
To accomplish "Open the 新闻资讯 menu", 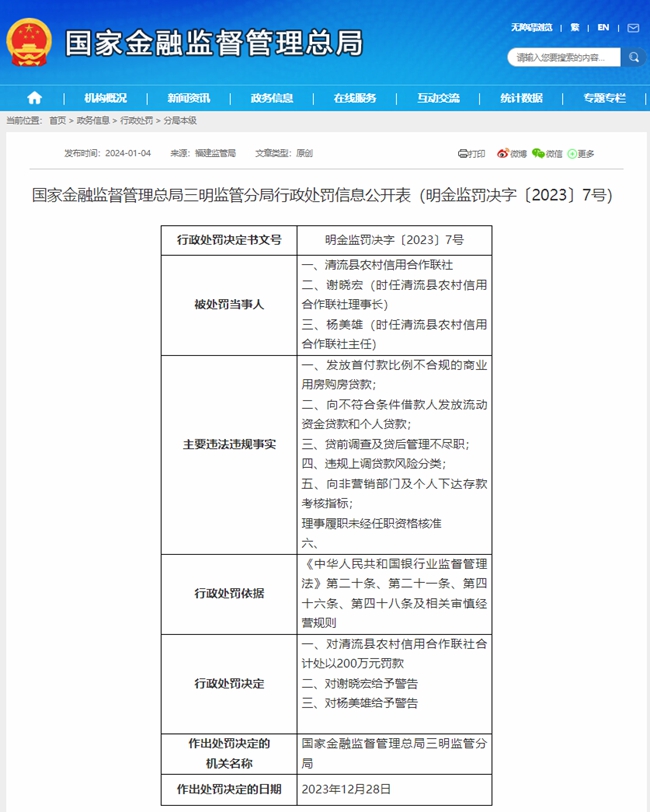I will [189, 98].
